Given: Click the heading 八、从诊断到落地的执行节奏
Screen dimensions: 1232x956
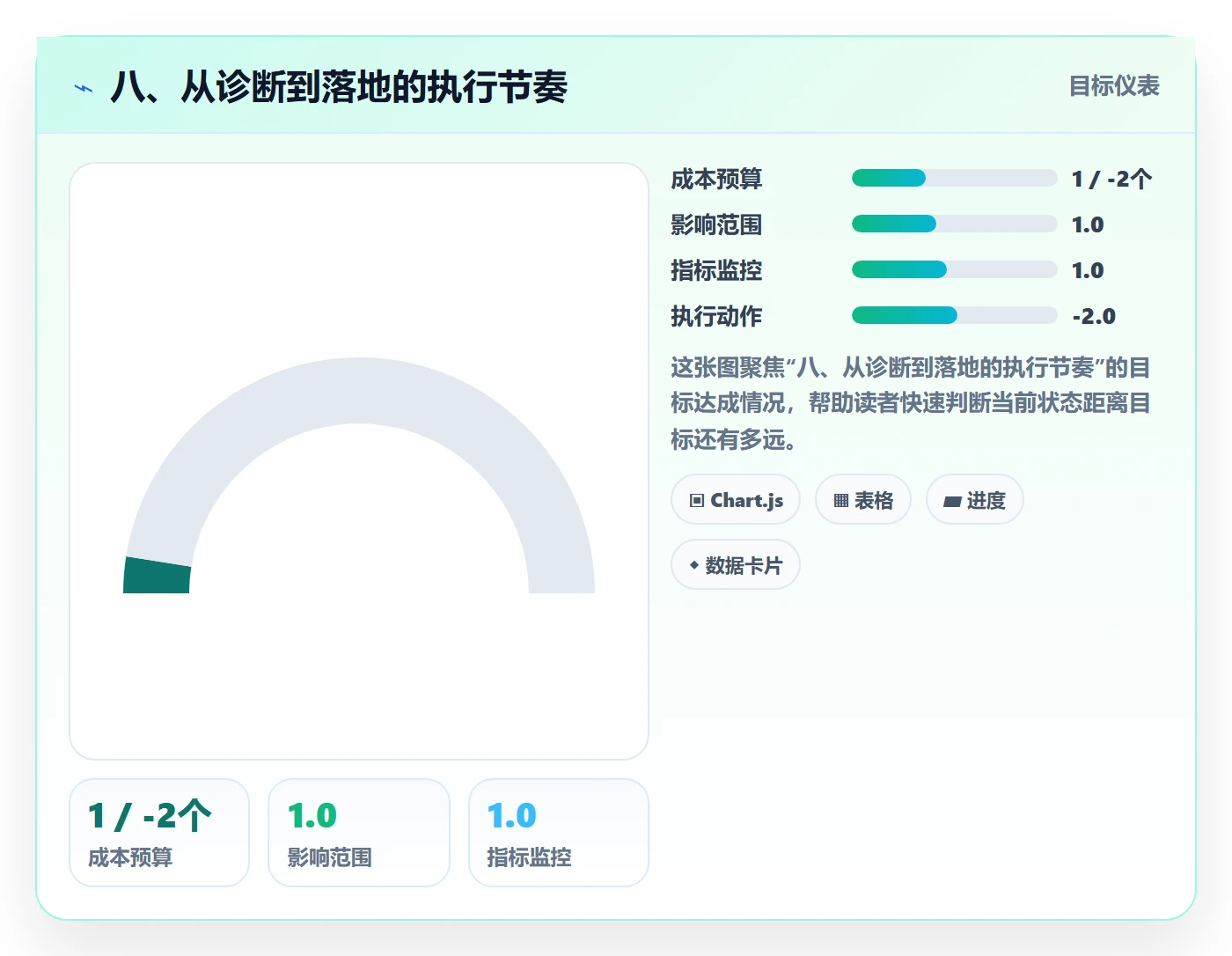Looking at the screenshot, I should click(339, 87).
